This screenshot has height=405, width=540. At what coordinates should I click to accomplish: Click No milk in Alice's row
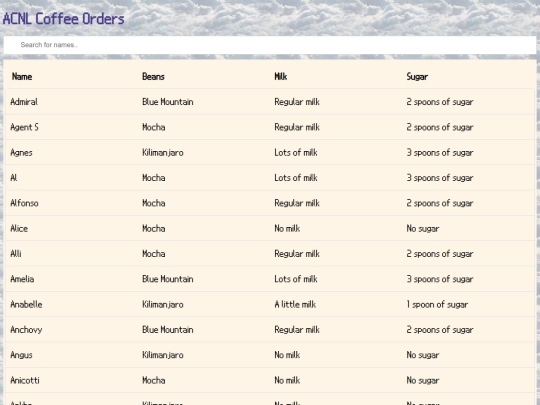pos(287,228)
